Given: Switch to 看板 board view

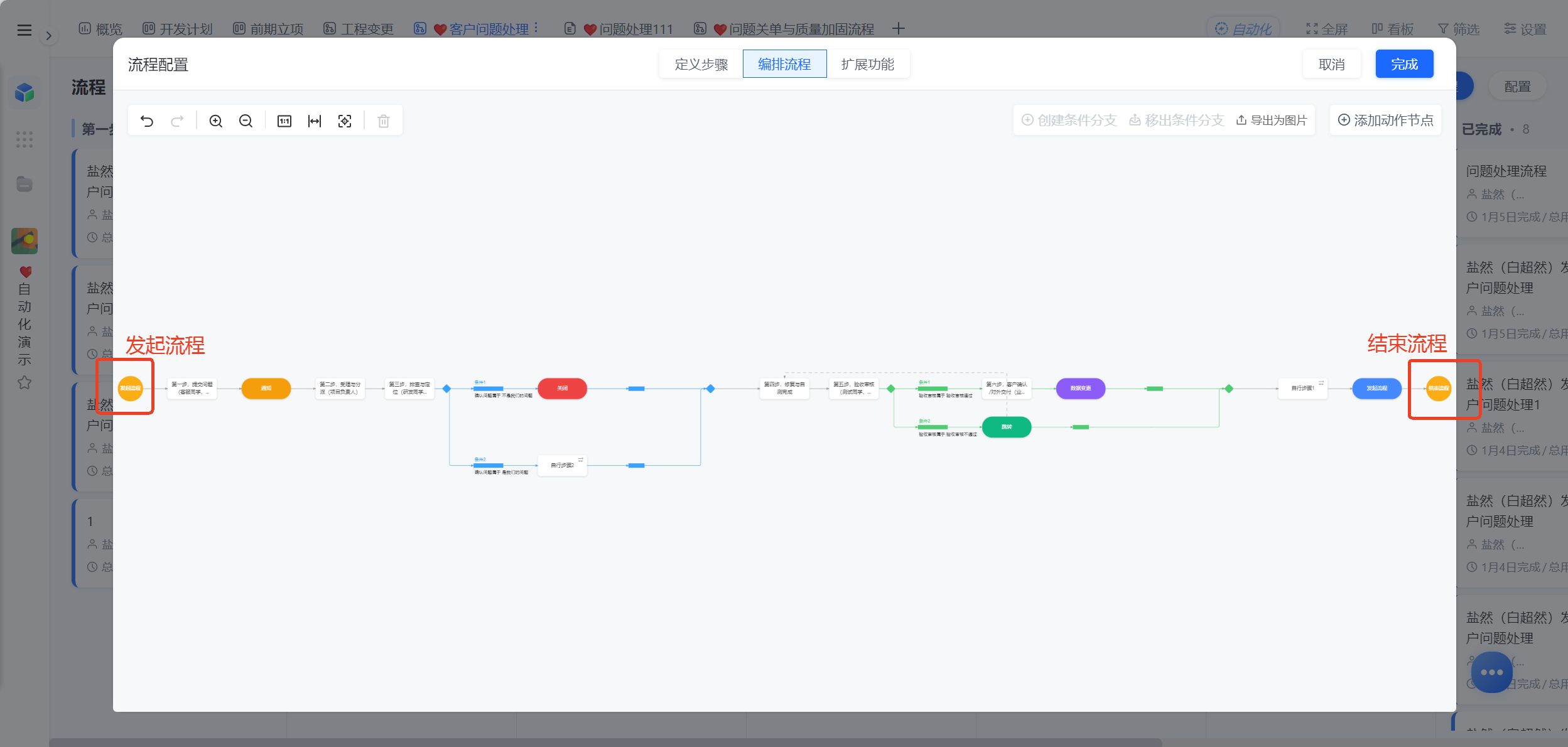Looking at the screenshot, I should [x=1392, y=29].
